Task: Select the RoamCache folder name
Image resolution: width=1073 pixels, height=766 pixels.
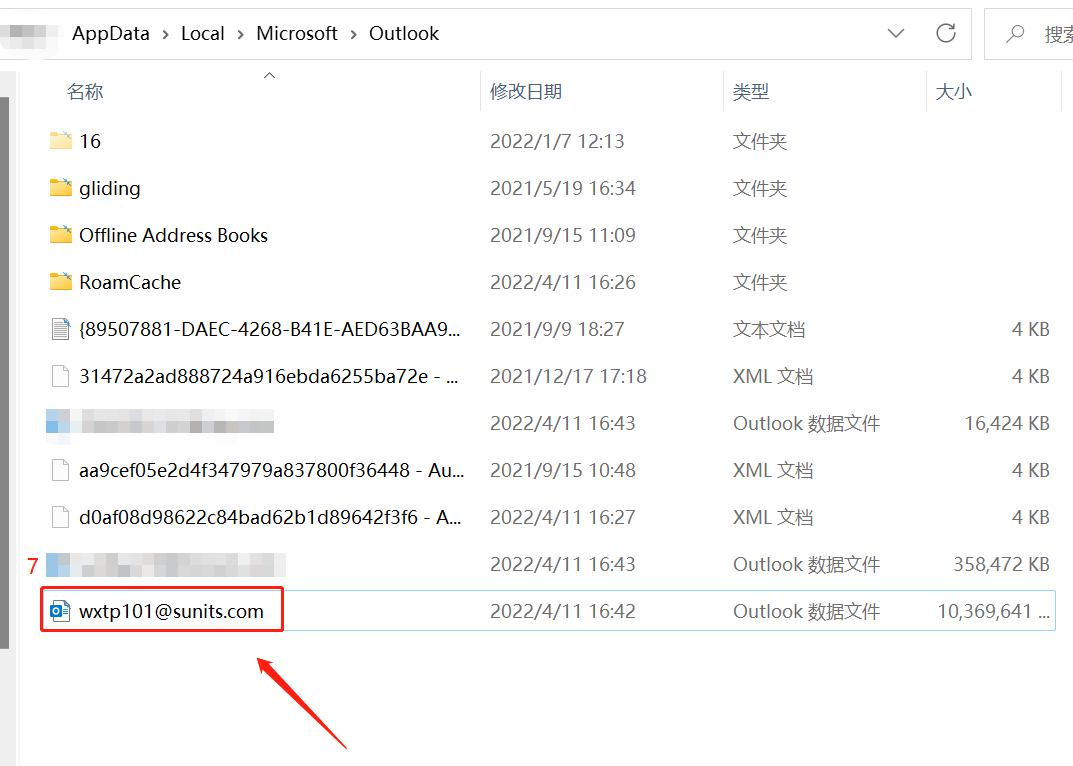Action: 130,282
